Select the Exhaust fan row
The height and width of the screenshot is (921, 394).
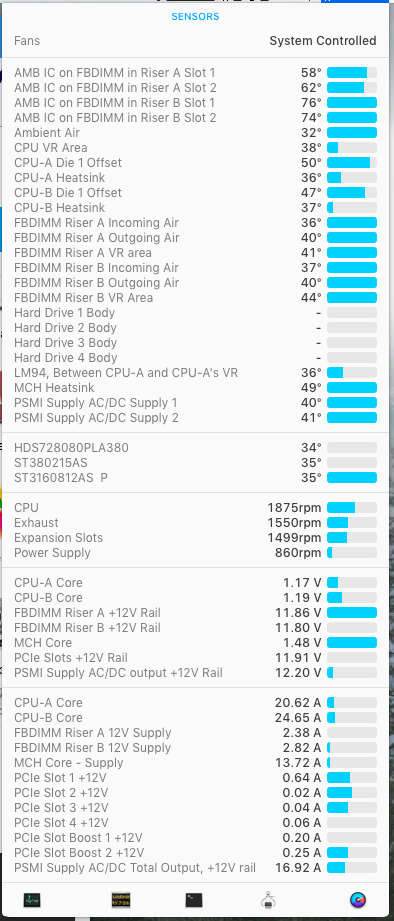click(x=196, y=523)
